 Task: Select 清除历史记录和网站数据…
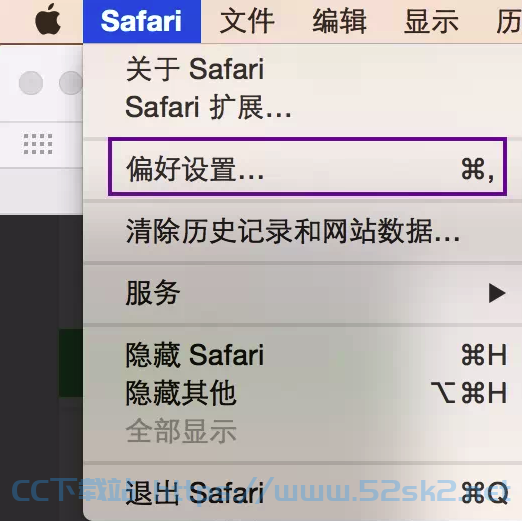coord(302,231)
